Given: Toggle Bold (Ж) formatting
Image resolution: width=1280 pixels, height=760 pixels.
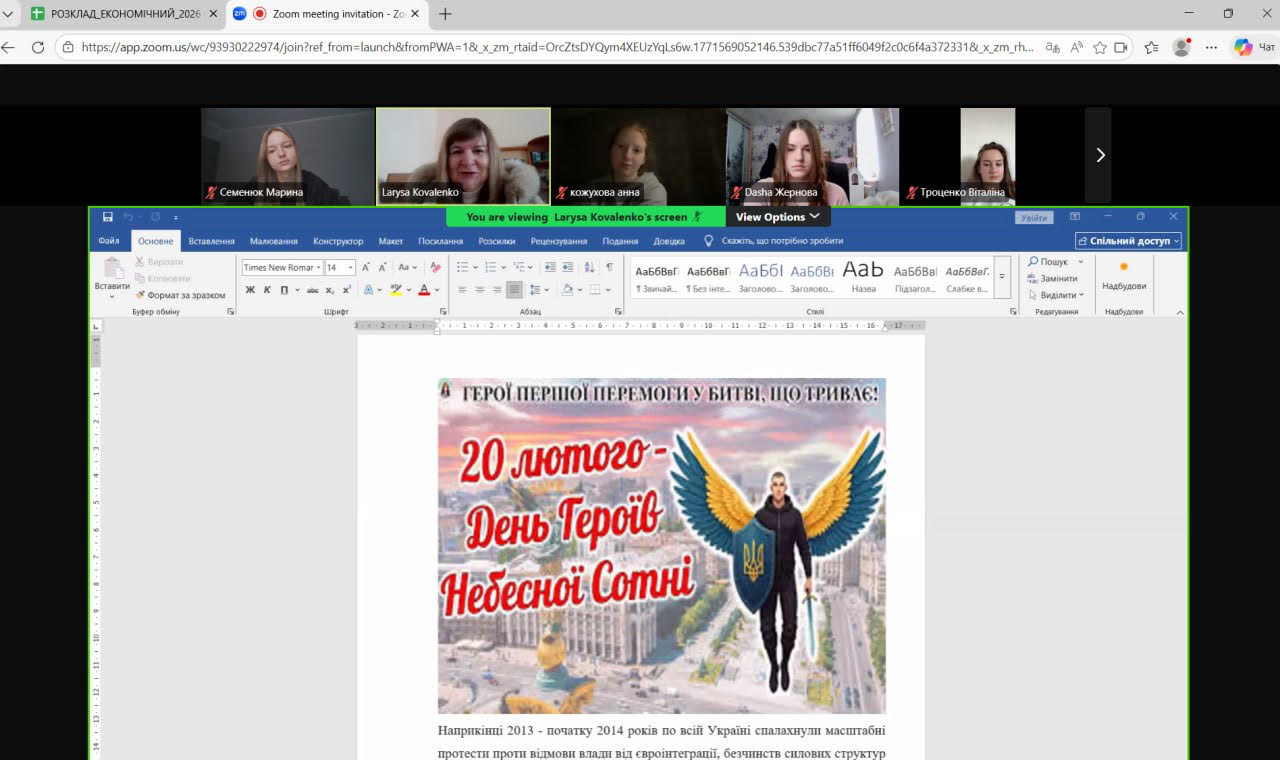Looking at the screenshot, I should pos(250,290).
